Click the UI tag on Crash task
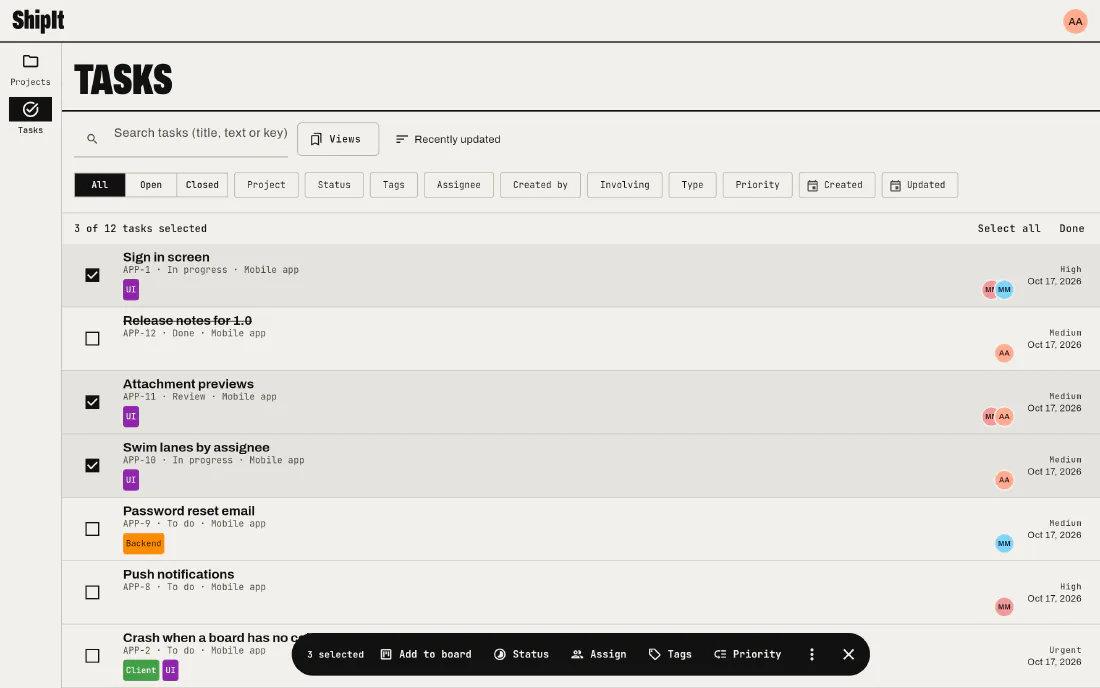The width and height of the screenshot is (1100, 688). point(170,670)
